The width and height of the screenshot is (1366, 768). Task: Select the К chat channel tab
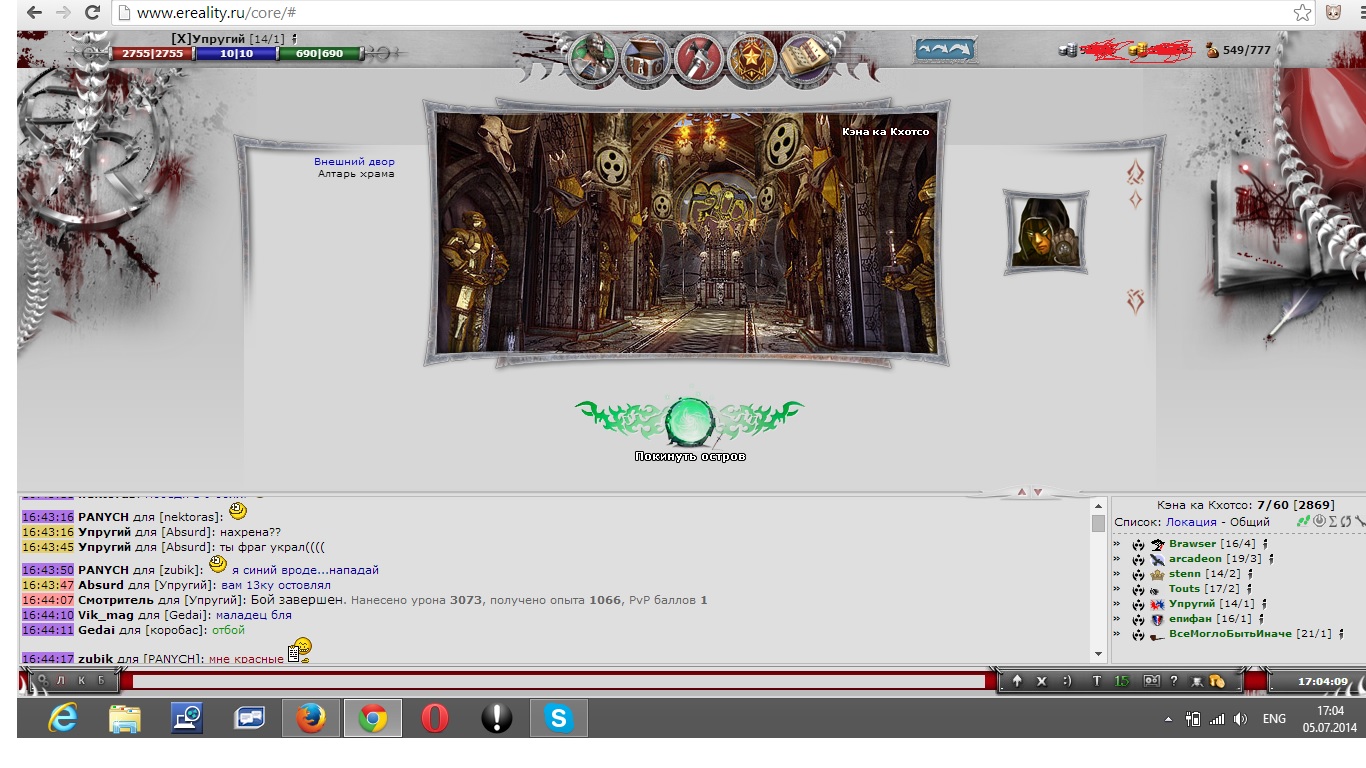click(81, 681)
